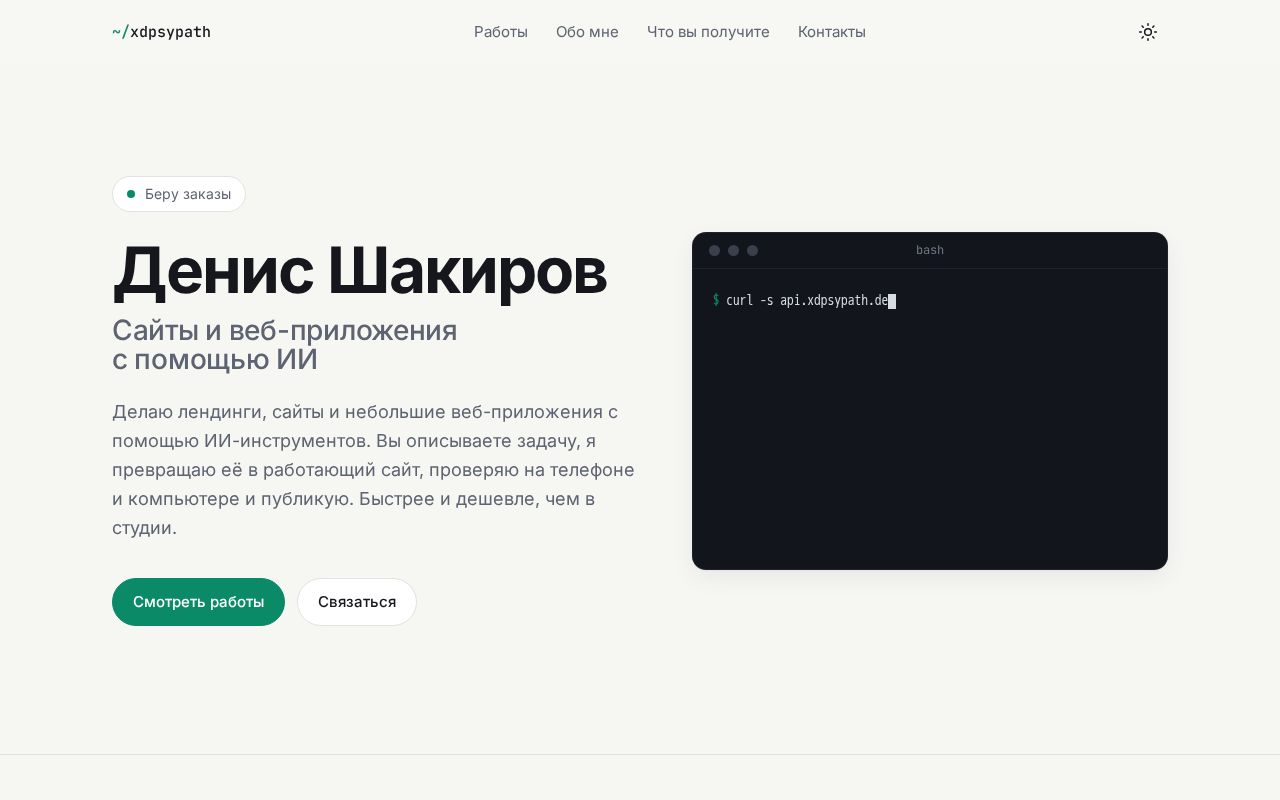Toggle the light/dark theme sun icon

tap(1148, 32)
